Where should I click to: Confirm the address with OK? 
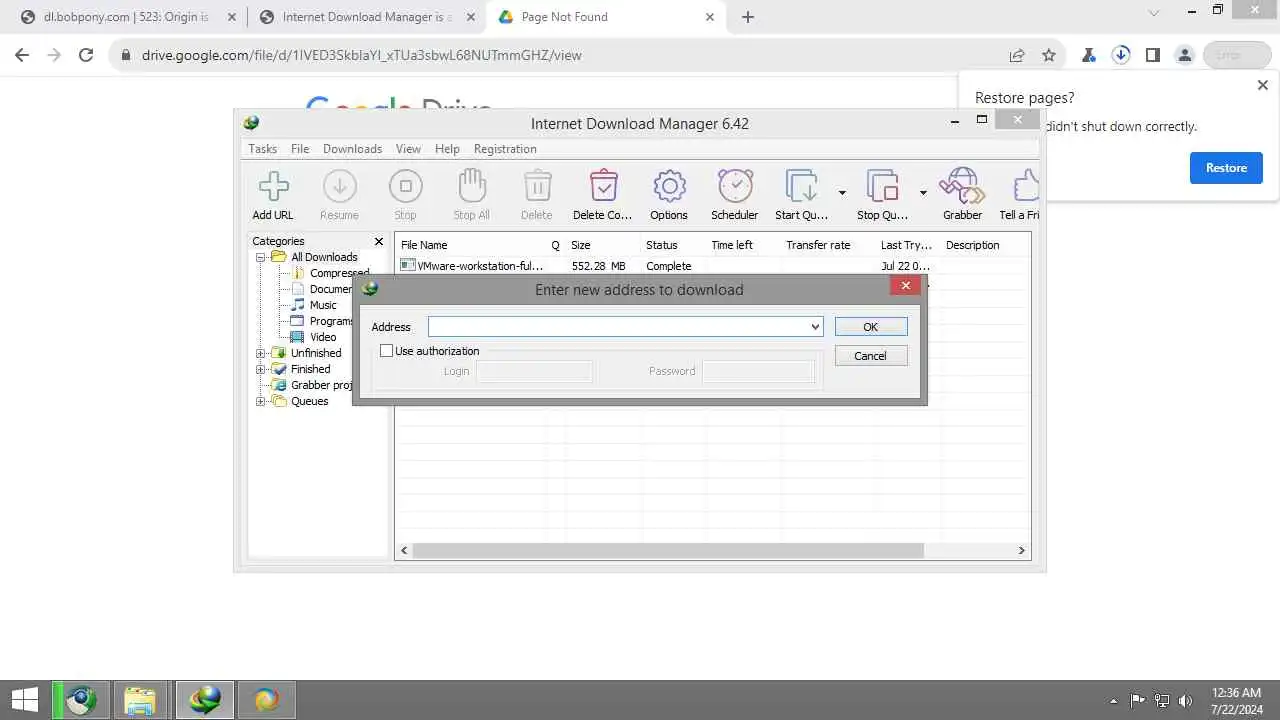coord(870,327)
